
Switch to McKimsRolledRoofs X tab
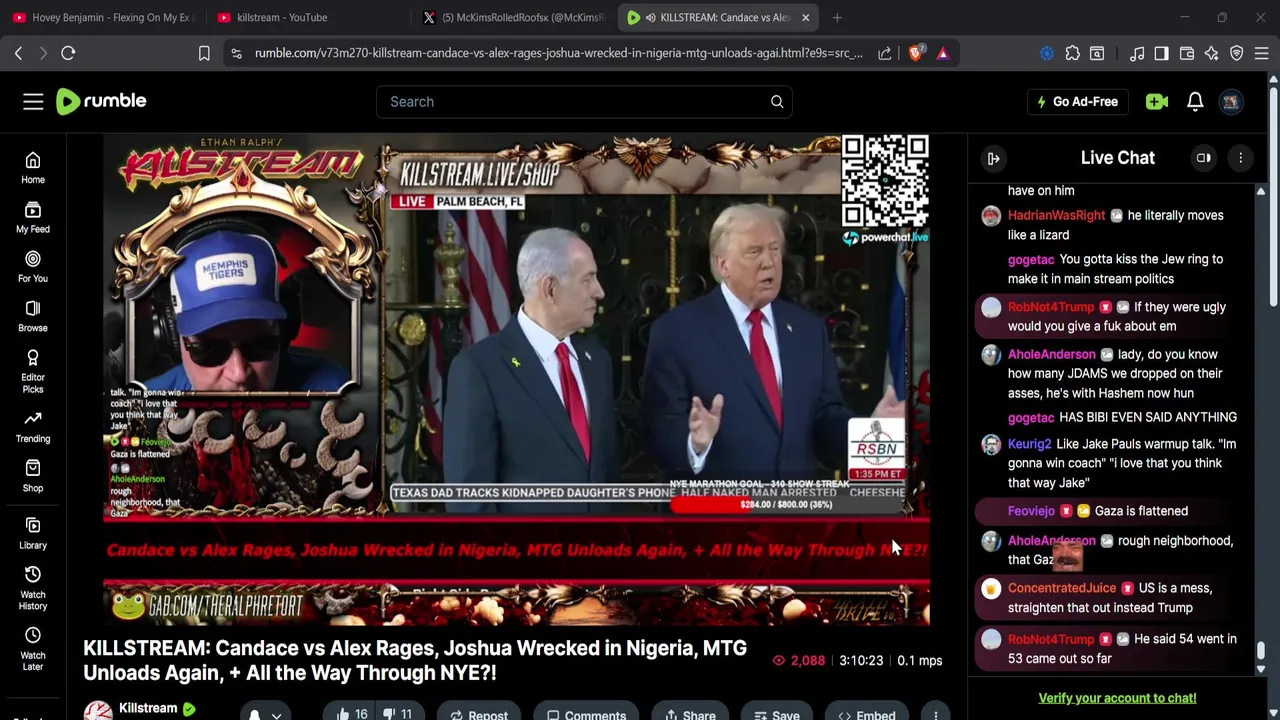(x=512, y=17)
